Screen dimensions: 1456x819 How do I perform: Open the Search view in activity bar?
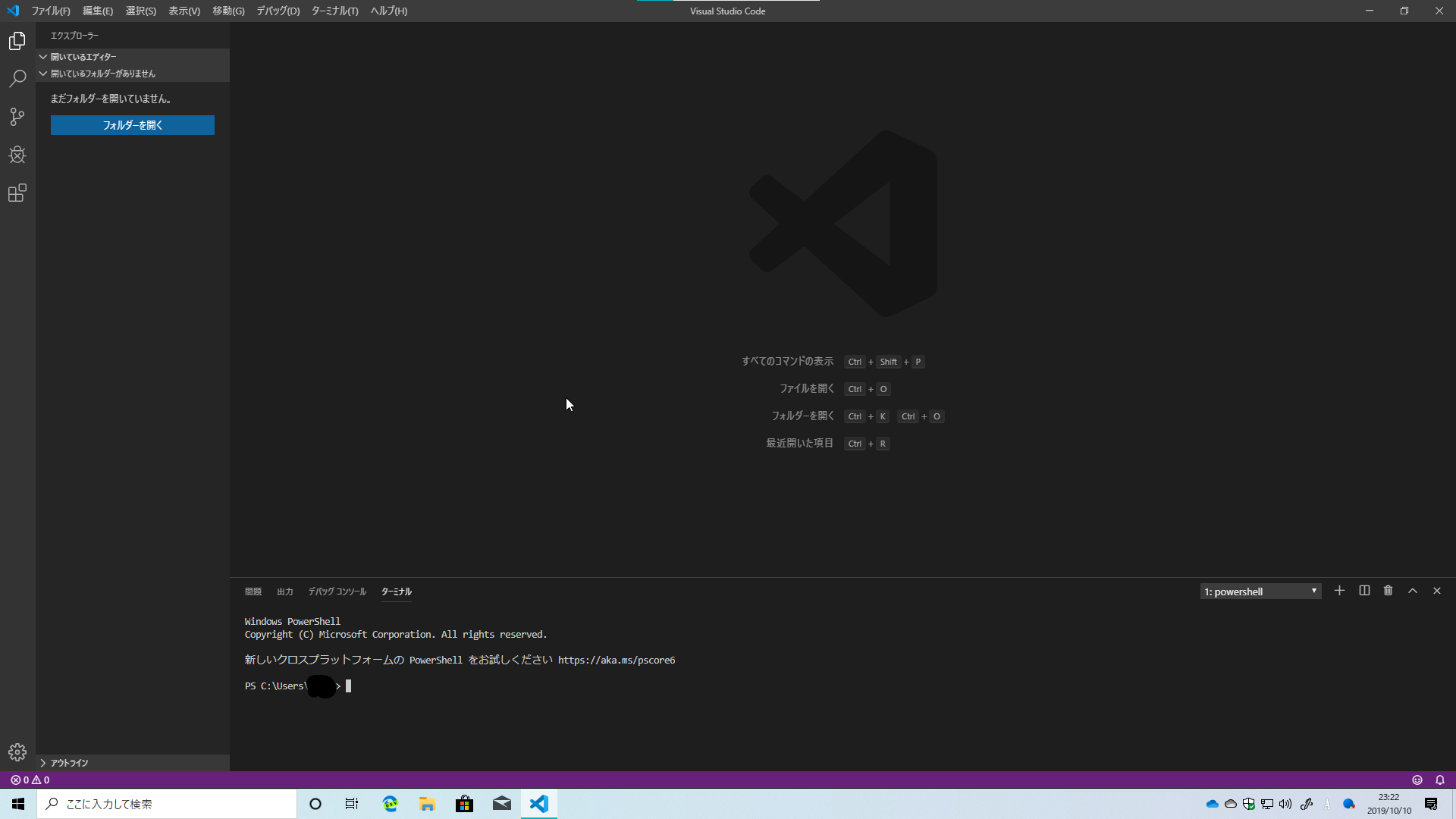pyautogui.click(x=17, y=79)
